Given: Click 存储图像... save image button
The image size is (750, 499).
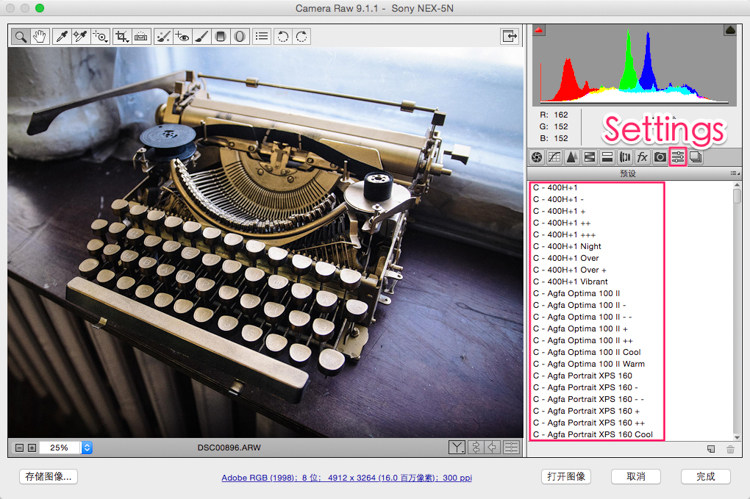Looking at the screenshot, I should coord(48,477).
